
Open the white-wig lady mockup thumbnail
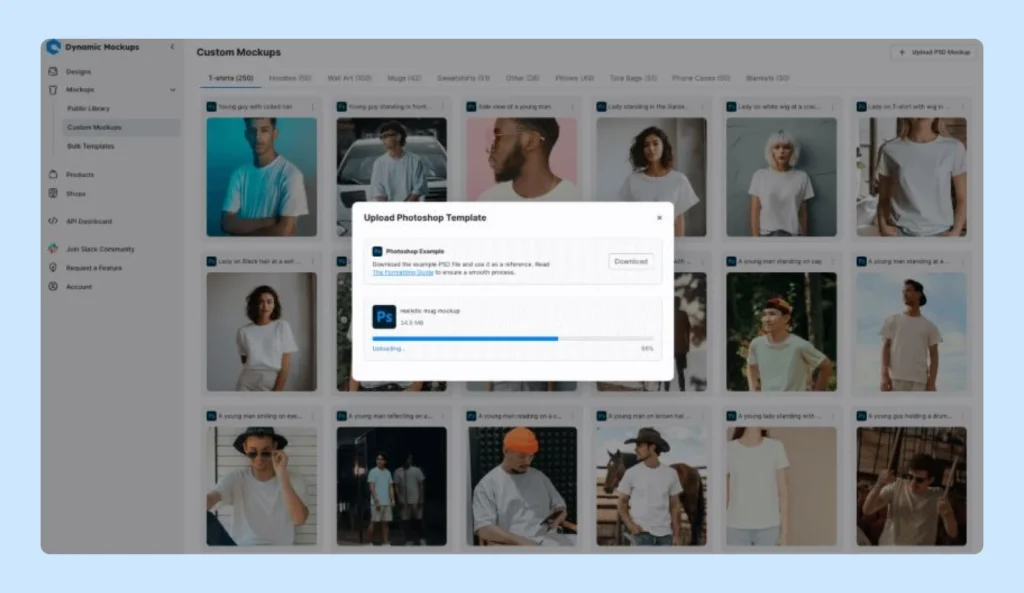pos(781,177)
